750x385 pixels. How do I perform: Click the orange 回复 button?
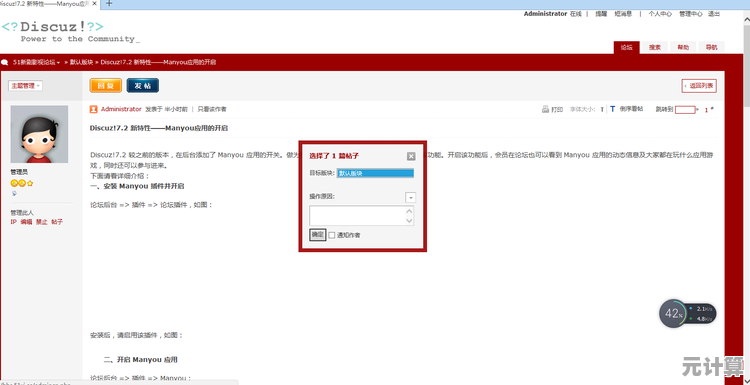pos(106,86)
